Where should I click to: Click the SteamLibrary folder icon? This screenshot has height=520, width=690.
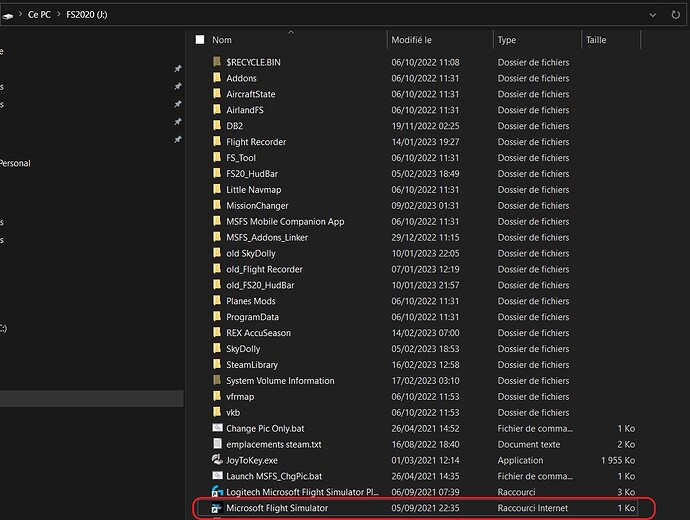point(217,364)
